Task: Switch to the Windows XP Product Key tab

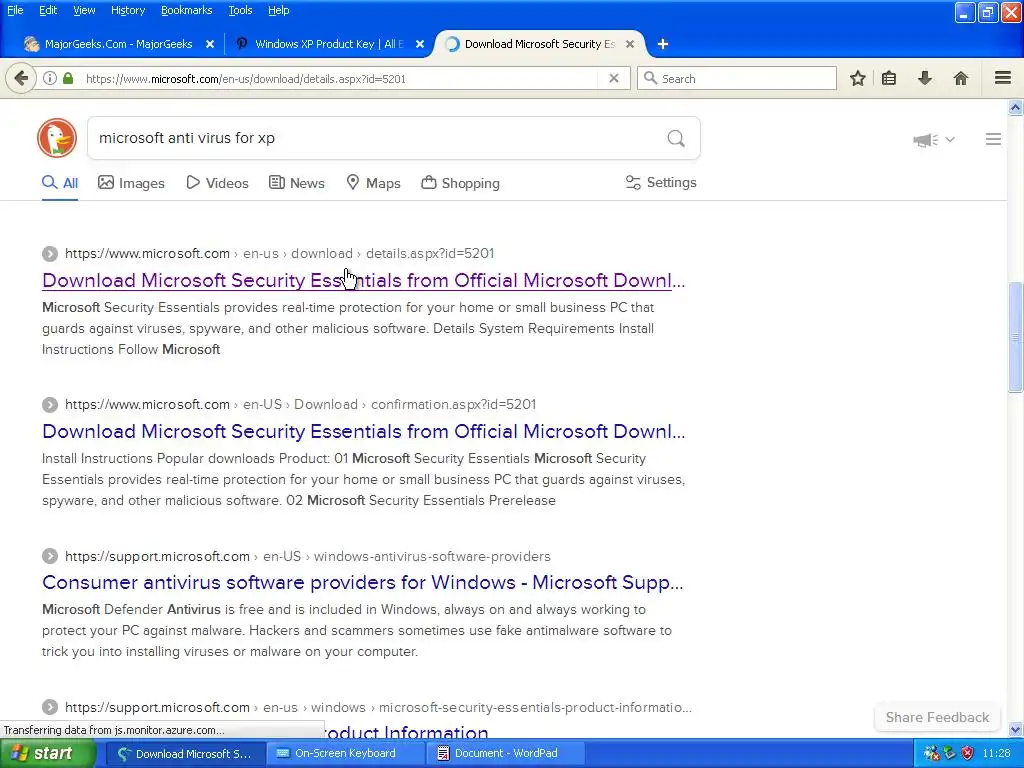Action: [x=329, y=44]
